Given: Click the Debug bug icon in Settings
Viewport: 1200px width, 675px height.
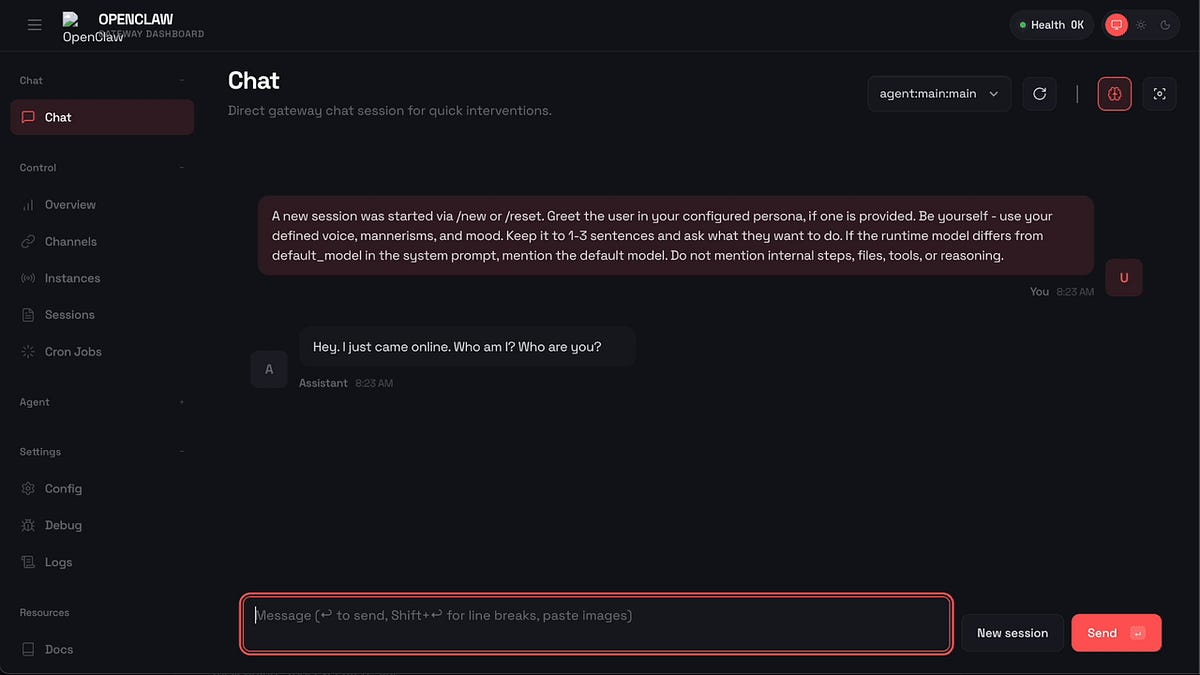Looking at the screenshot, I should pyautogui.click(x=27, y=524).
